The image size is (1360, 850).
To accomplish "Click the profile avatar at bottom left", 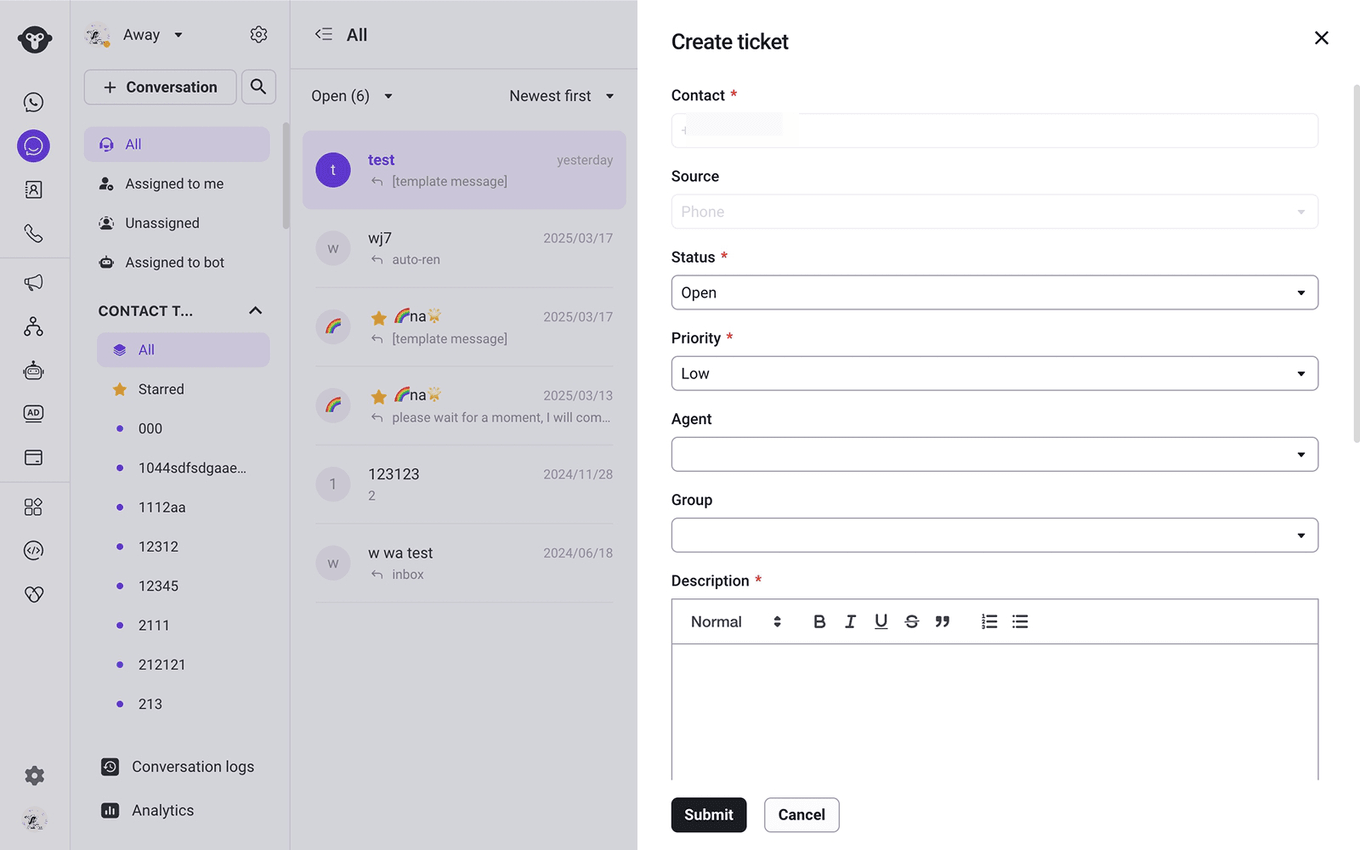I will (34, 820).
